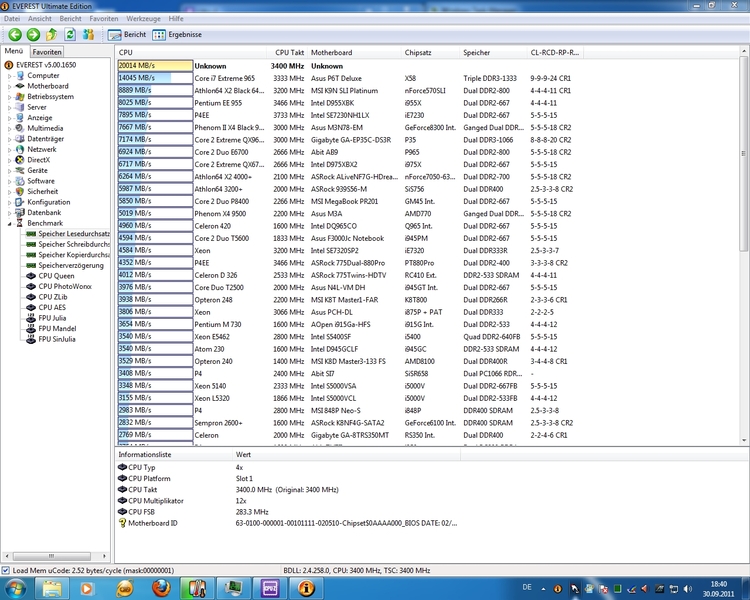Expand the Motherboard tree node

point(9,86)
